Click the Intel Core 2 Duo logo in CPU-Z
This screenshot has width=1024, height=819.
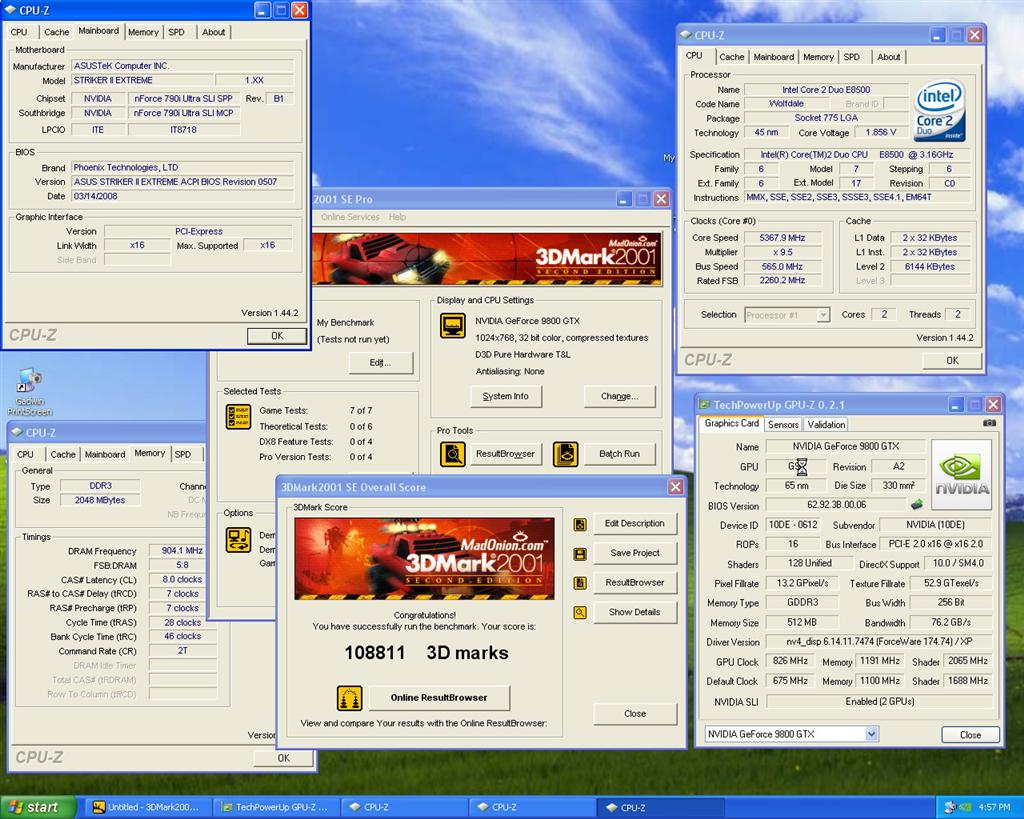coord(940,110)
